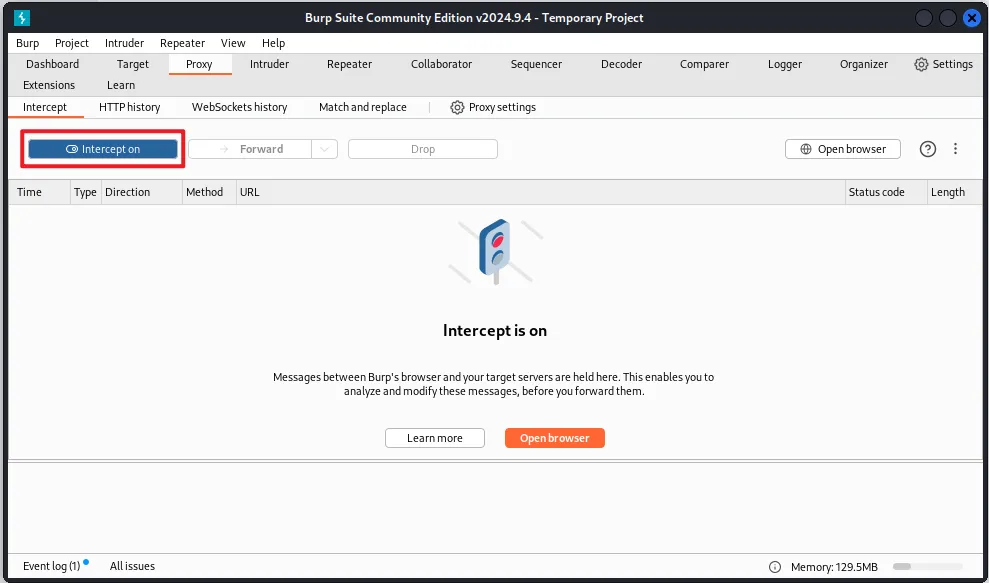The width and height of the screenshot is (989, 583).
Task: Click the 'Intercept is on' heading
Action: [495, 331]
